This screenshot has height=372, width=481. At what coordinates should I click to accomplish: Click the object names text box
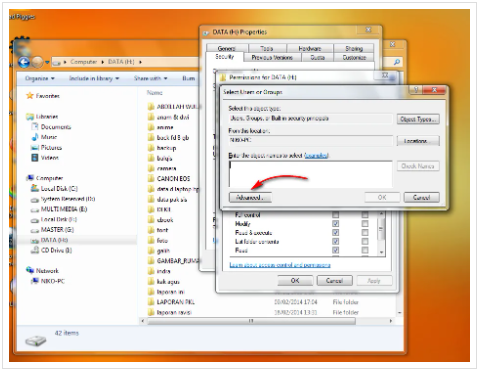311,174
